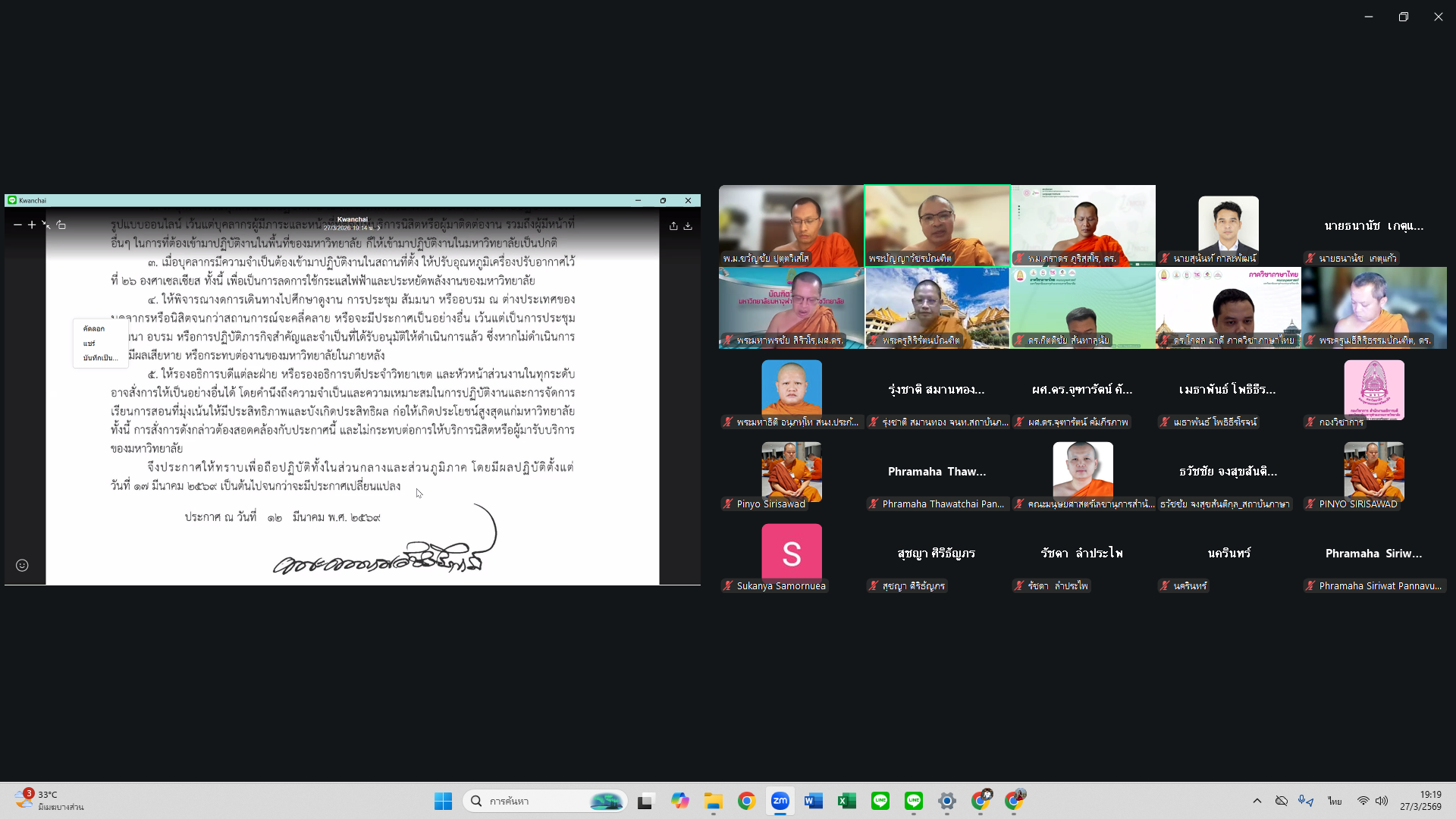Select the active speaker video tile
Screen dimensions: 1456x819
[937, 226]
